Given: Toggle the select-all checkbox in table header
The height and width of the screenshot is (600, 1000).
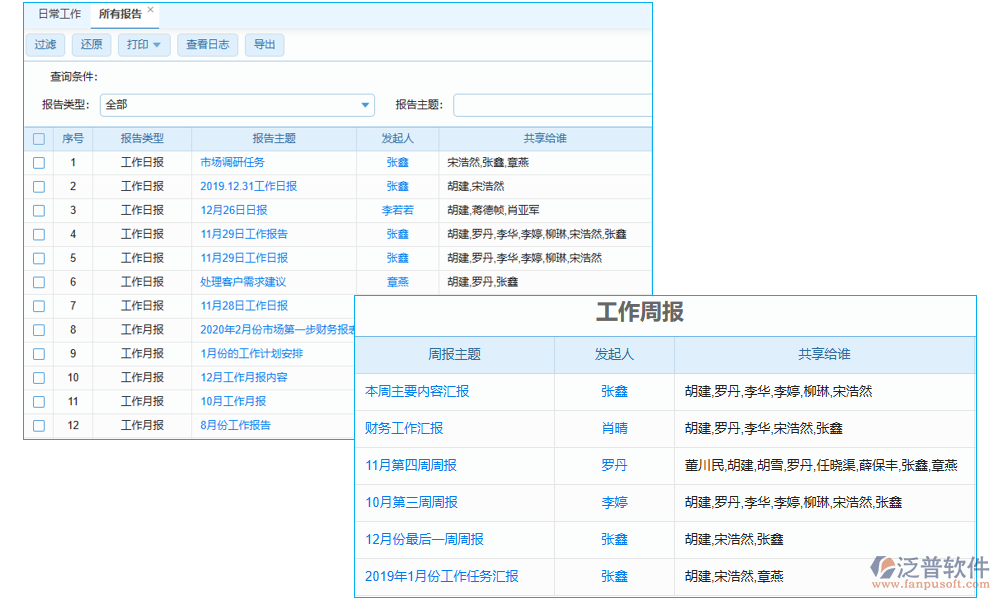Looking at the screenshot, I should (38, 138).
